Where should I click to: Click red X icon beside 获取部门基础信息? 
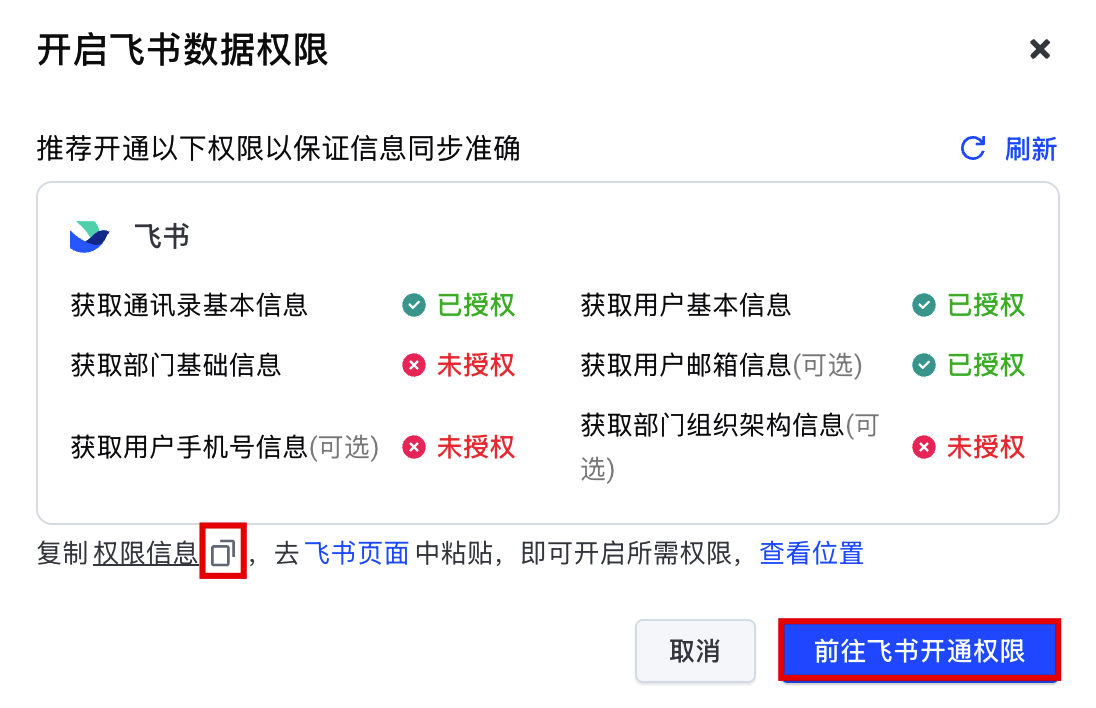point(414,365)
